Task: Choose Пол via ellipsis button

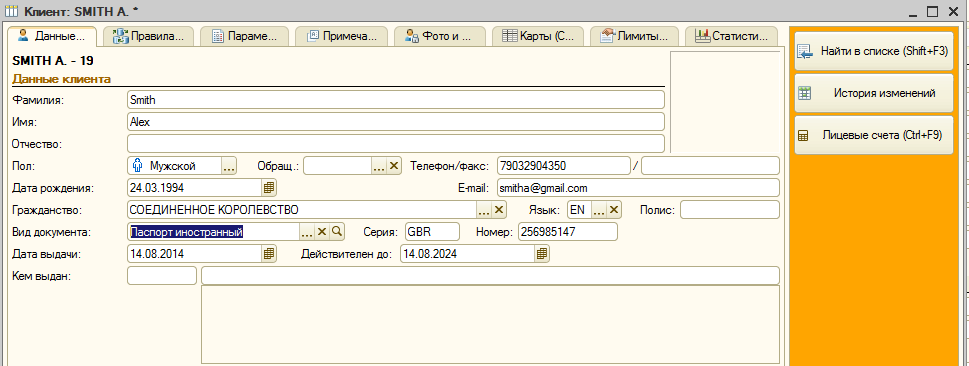Action: pos(229,166)
